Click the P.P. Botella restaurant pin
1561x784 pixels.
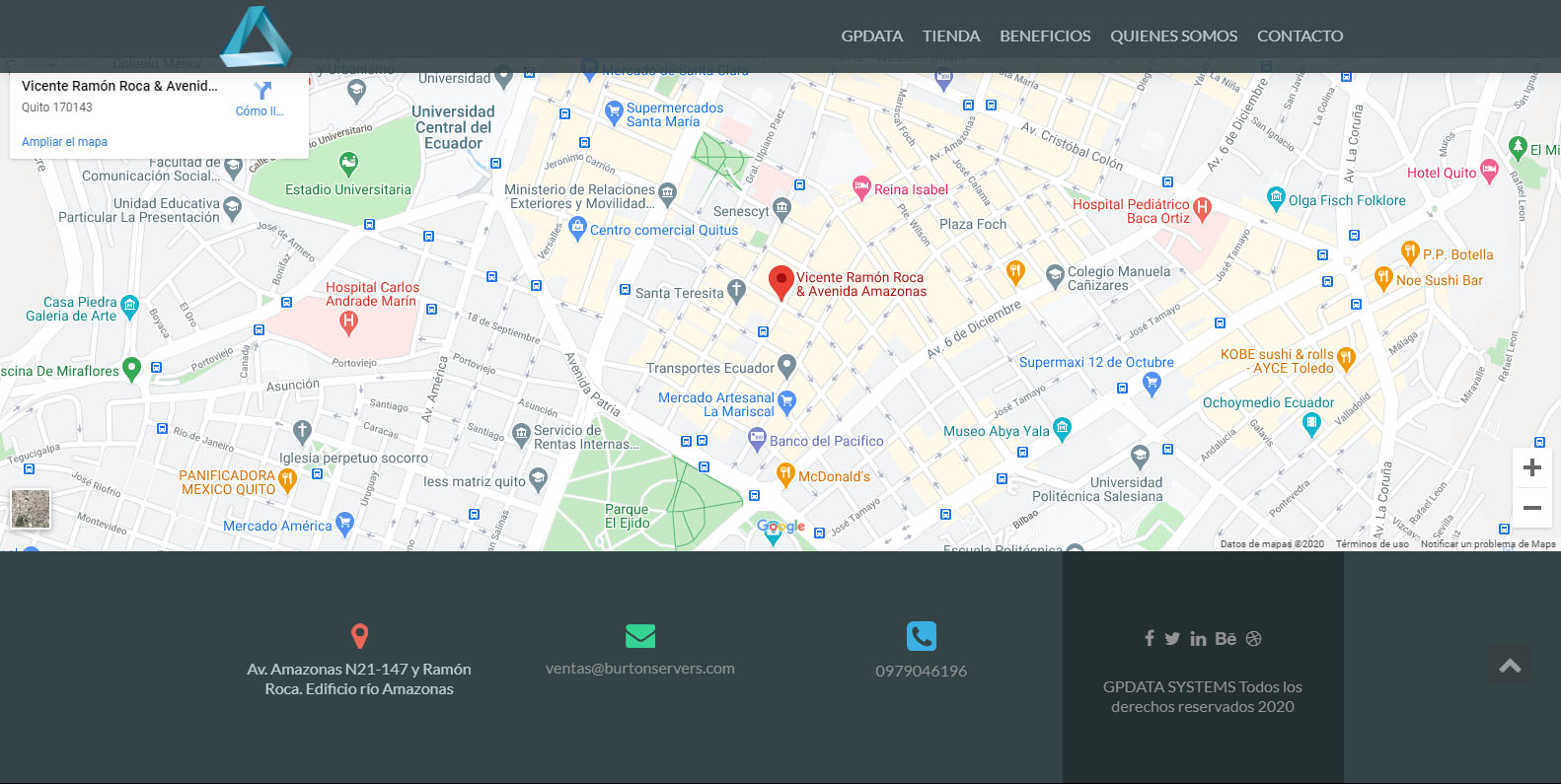pyautogui.click(x=1410, y=252)
